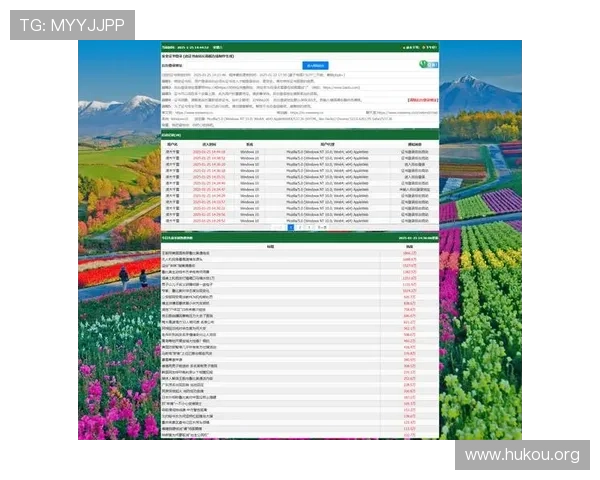Focus the login address input field
The image size is (600, 480).
(242, 65)
